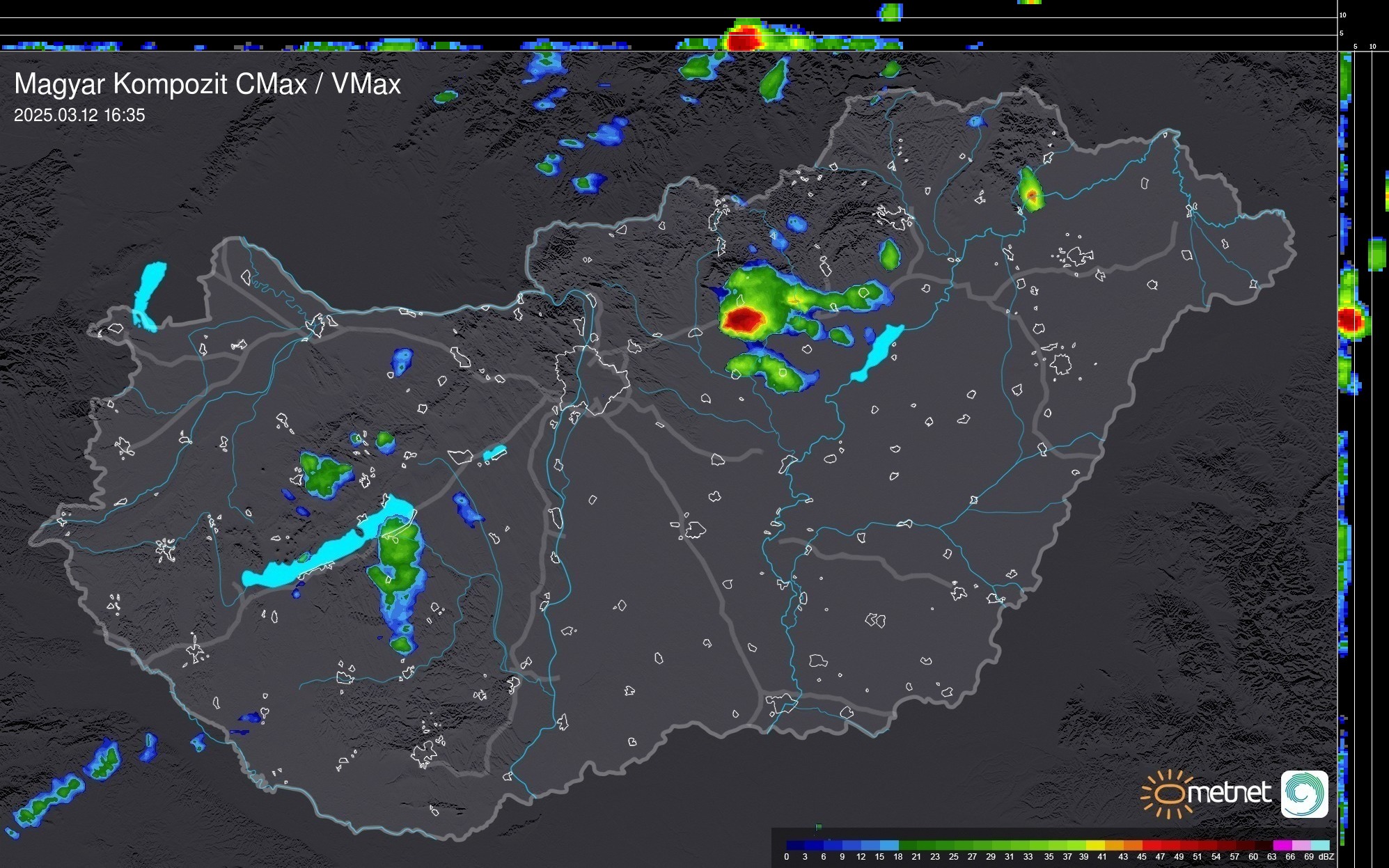
Task: Click the magenta 63 dBZ legend swatch
Action: click(1281, 845)
